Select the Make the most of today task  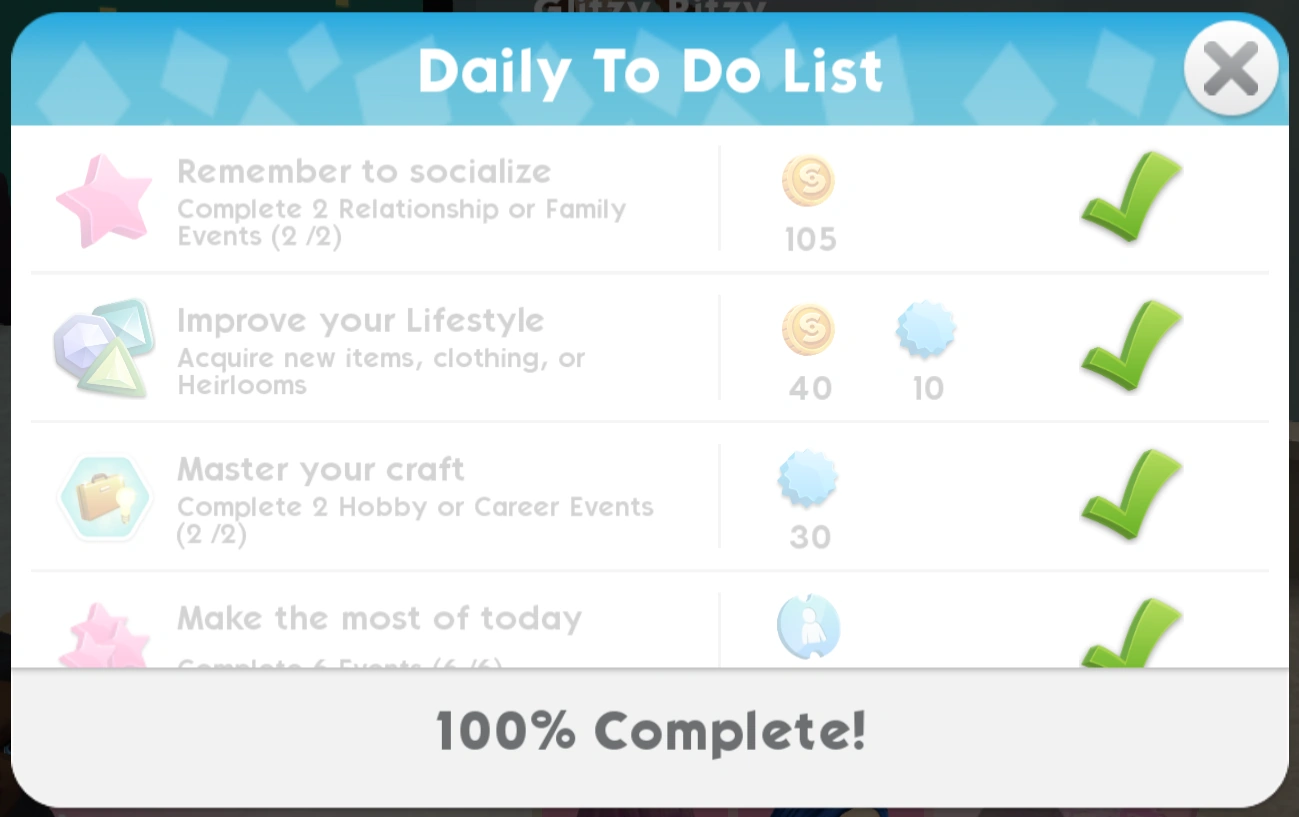point(379,619)
